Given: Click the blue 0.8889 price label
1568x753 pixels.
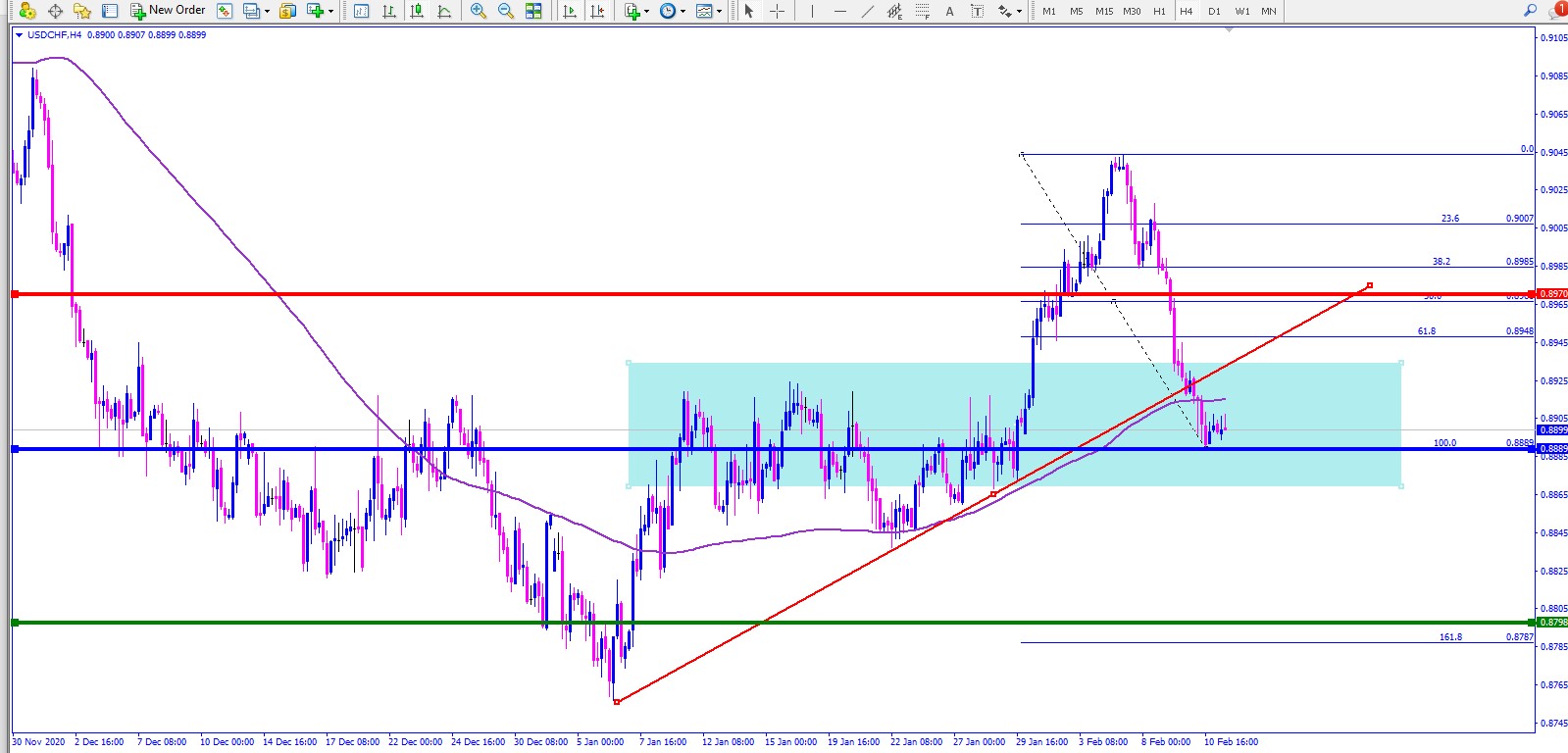Looking at the screenshot, I should [1552, 449].
